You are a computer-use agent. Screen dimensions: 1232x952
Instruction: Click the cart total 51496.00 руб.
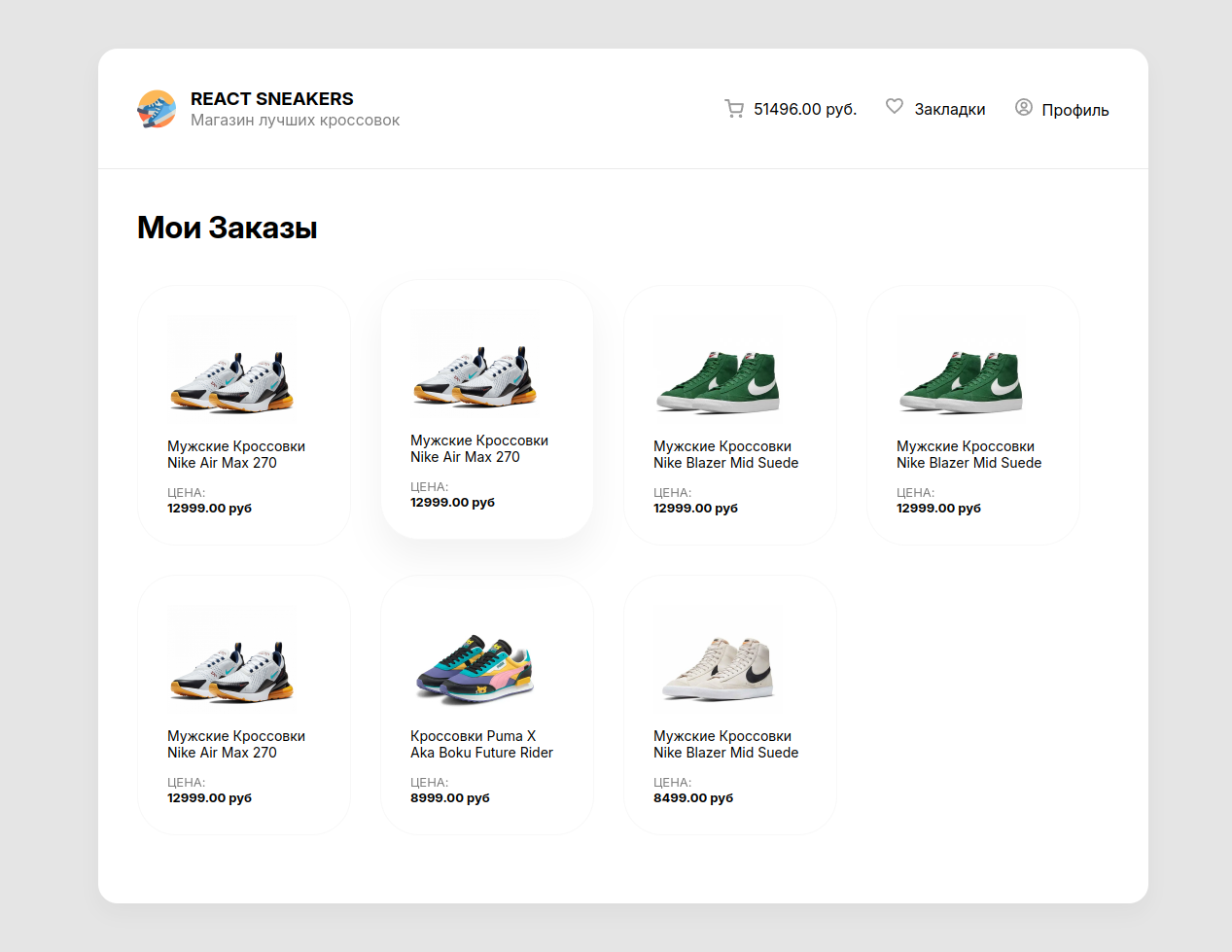click(804, 109)
